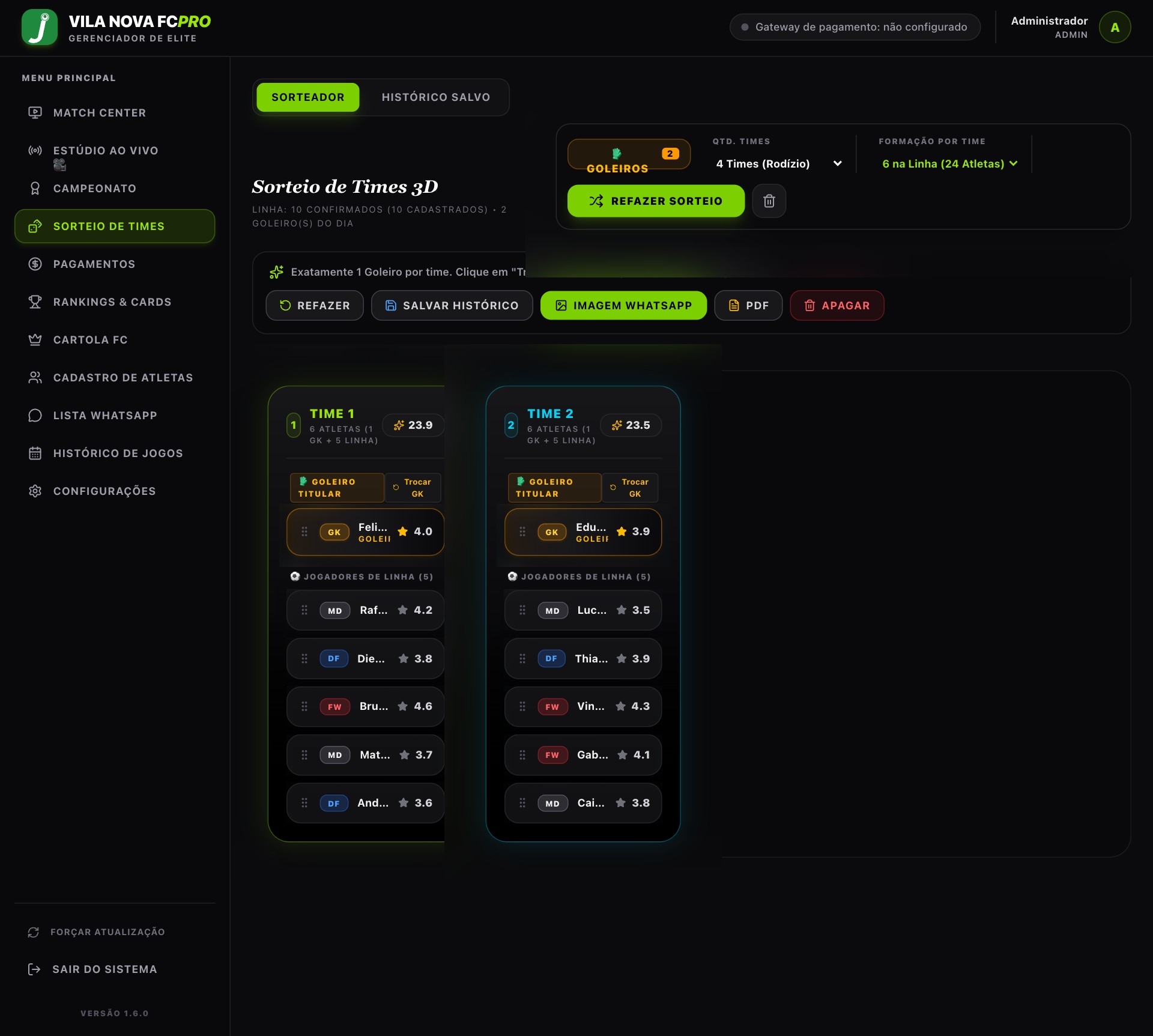This screenshot has height=1036, width=1153.
Task: Click the drag handle on Raf... row
Action: pos(304,610)
